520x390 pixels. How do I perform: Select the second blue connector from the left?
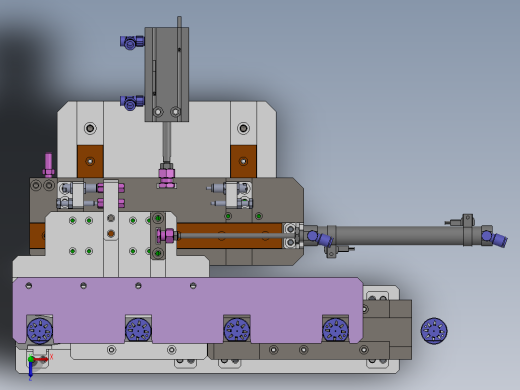(138, 331)
